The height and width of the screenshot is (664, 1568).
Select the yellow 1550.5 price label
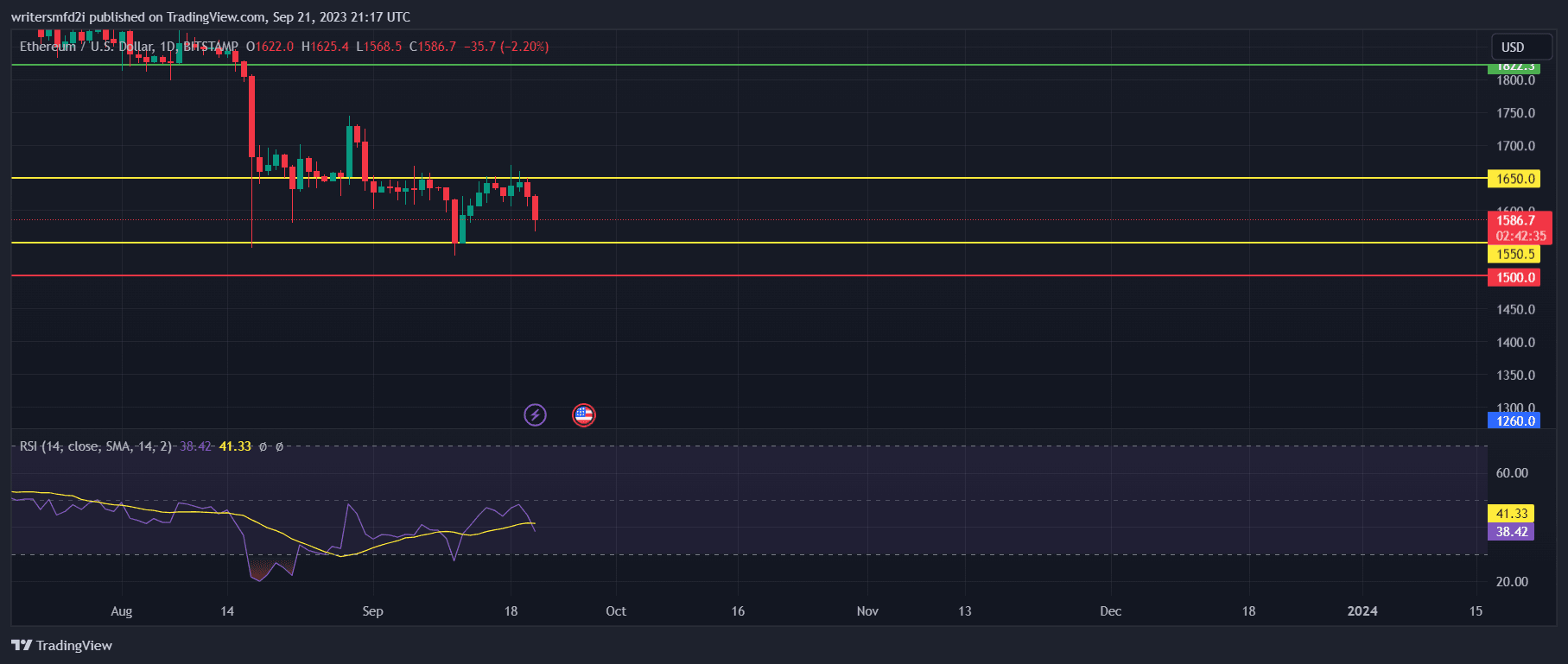click(1514, 254)
